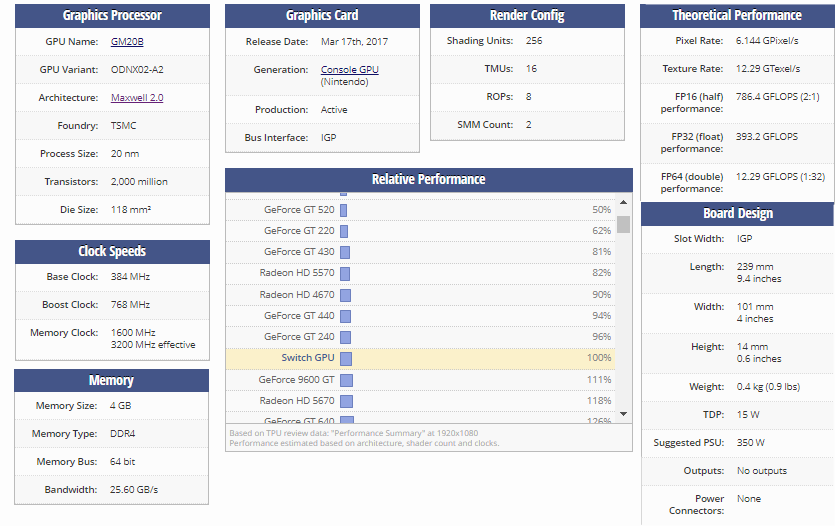The height and width of the screenshot is (526, 835).
Task: Open the GM20B GPU name link
Action: [x=125, y=42]
